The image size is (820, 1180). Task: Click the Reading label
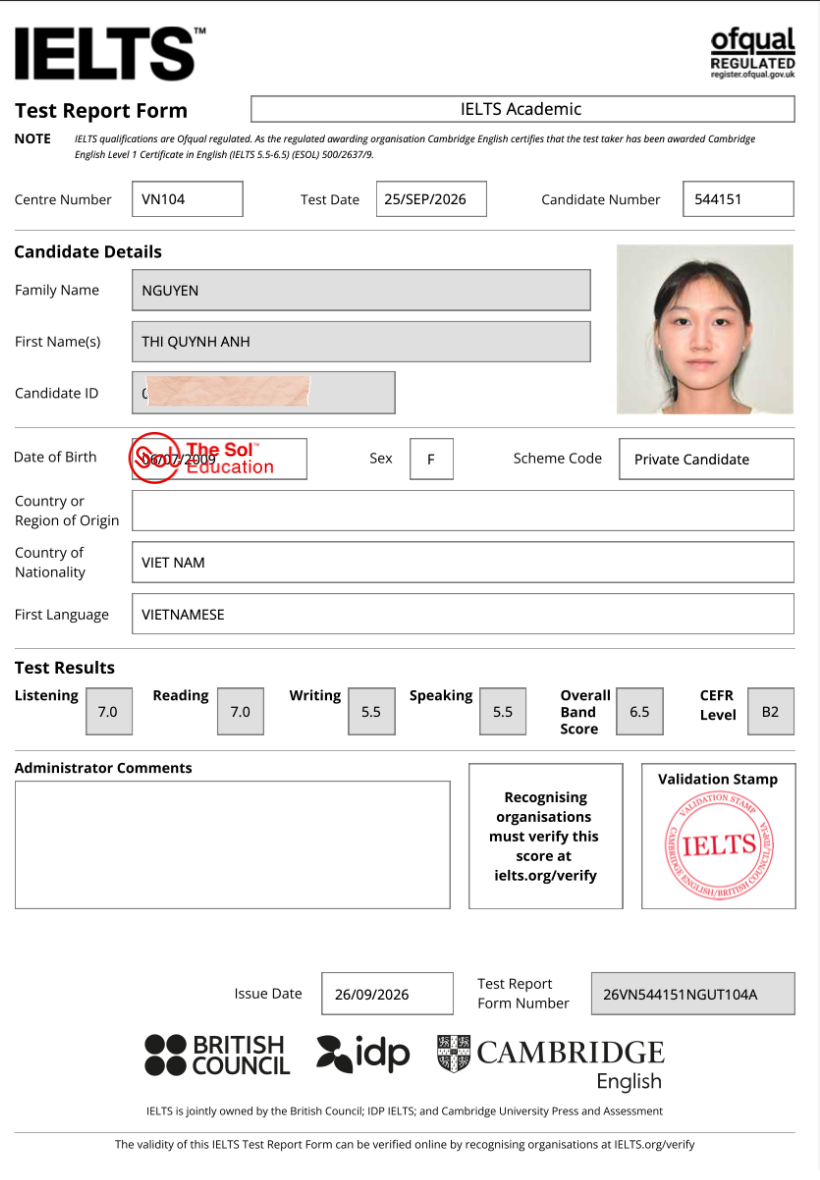coord(181,695)
